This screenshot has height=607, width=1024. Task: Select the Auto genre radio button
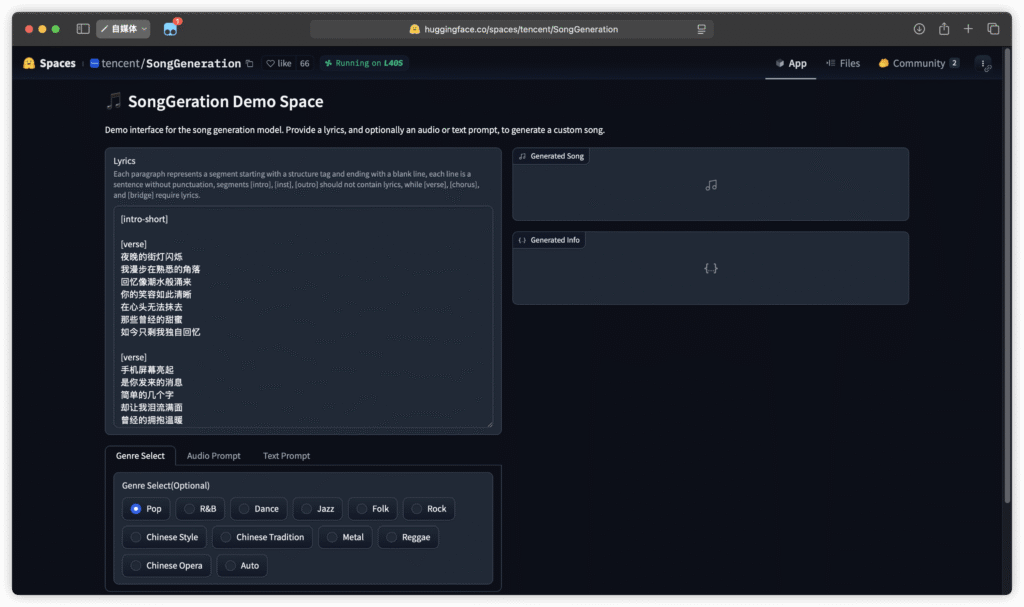[x=242, y=565]
